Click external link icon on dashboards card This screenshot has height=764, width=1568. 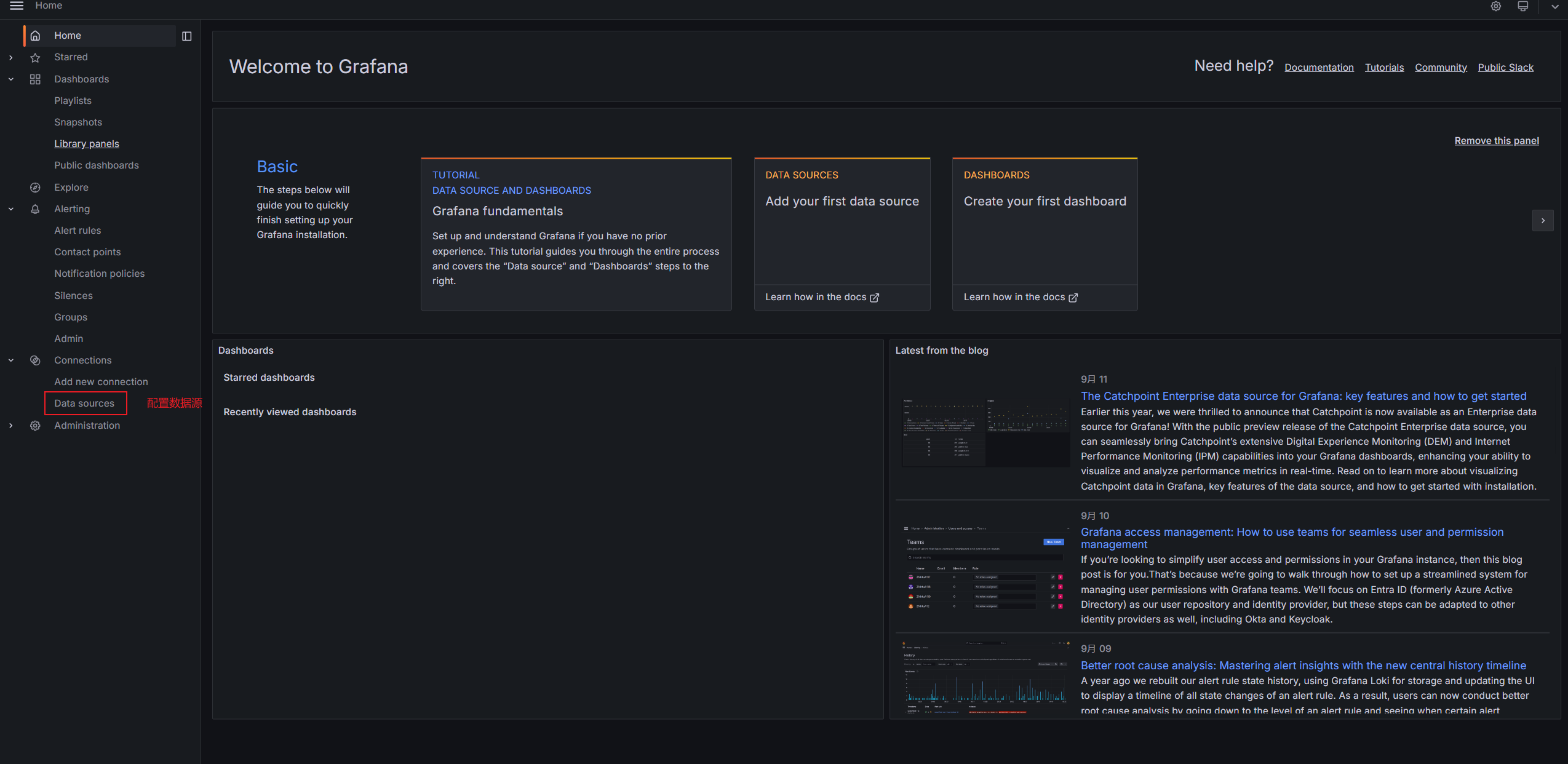pos(1073,298)
